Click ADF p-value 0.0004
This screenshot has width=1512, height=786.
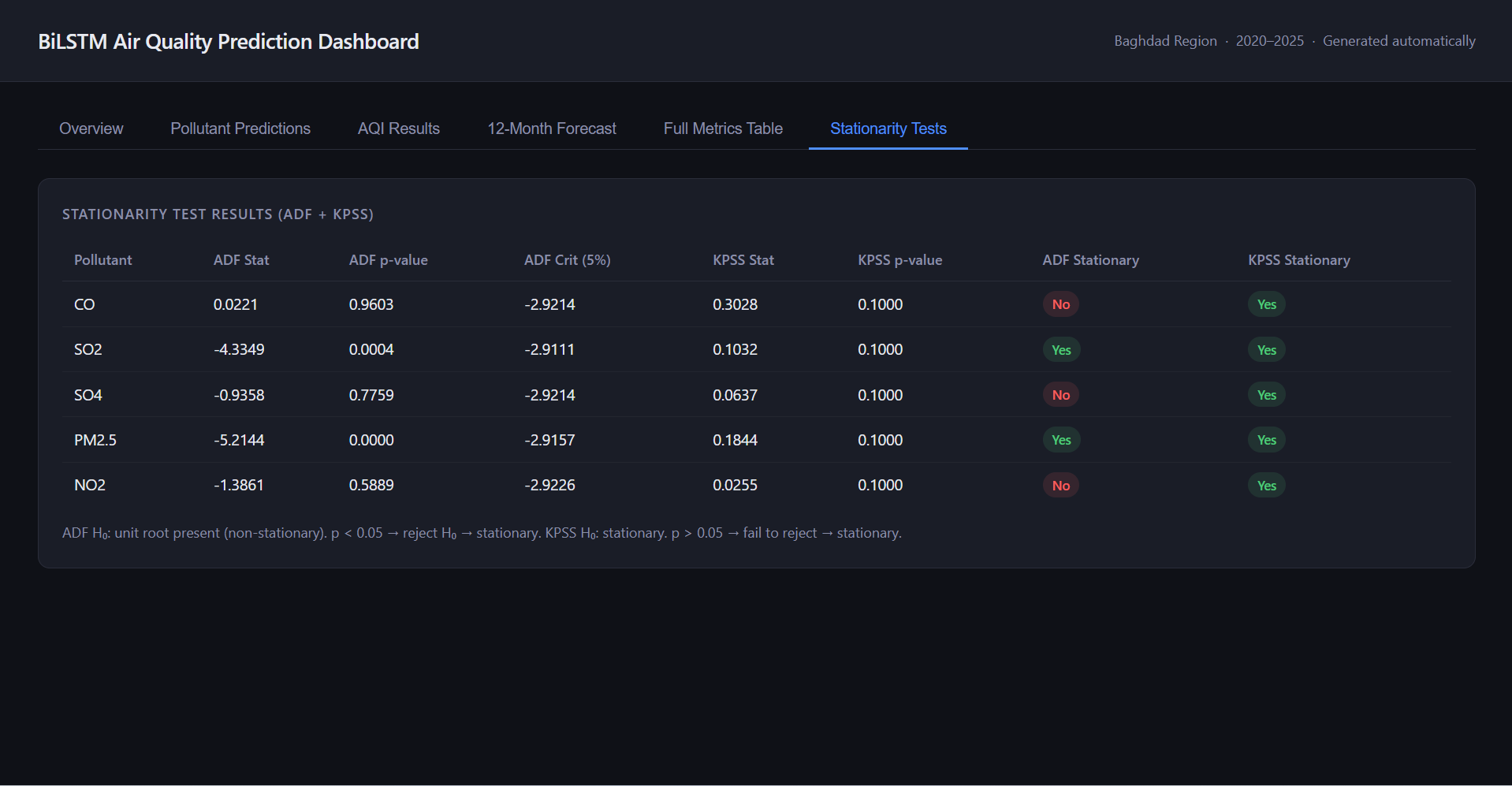pos(371,349)
